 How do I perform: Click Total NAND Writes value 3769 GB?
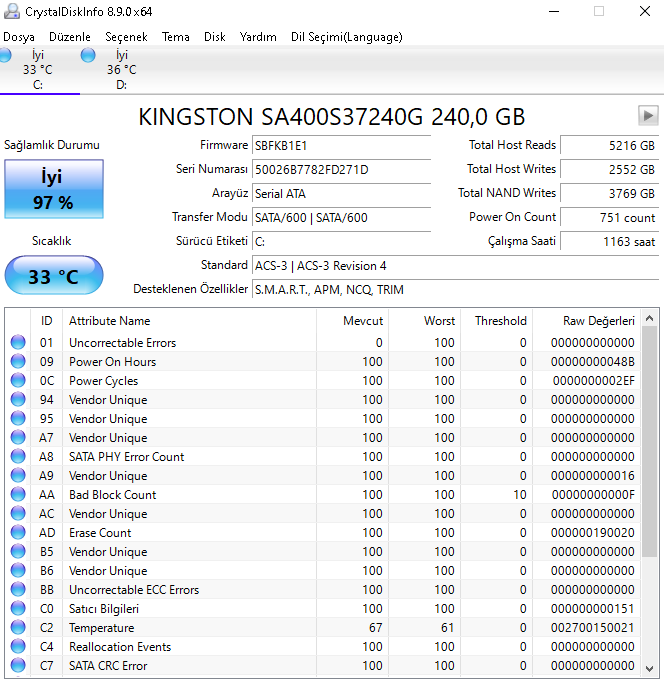click(610, 193)
